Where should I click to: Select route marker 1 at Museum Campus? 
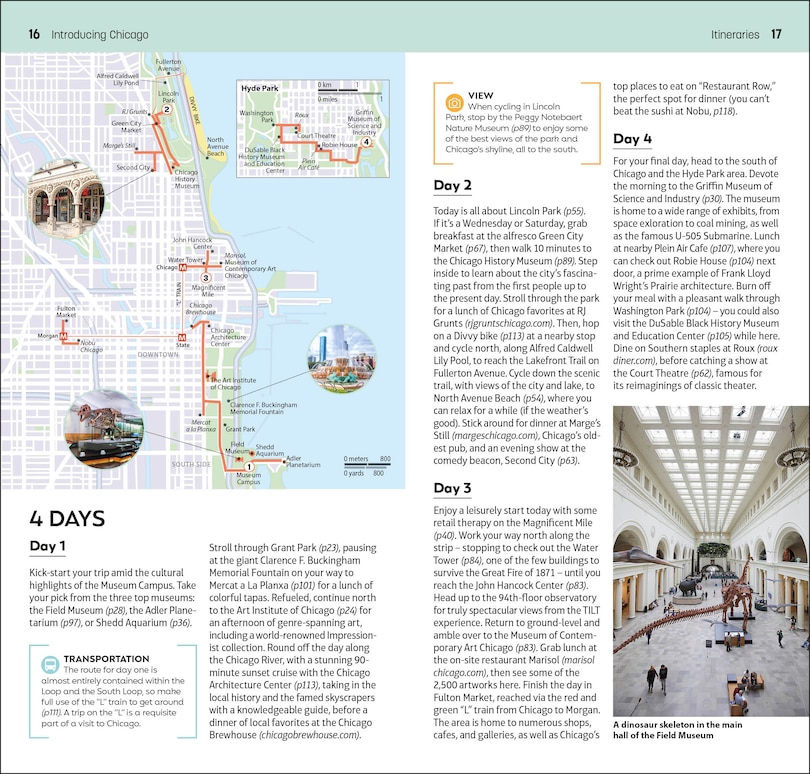point(250,467)
